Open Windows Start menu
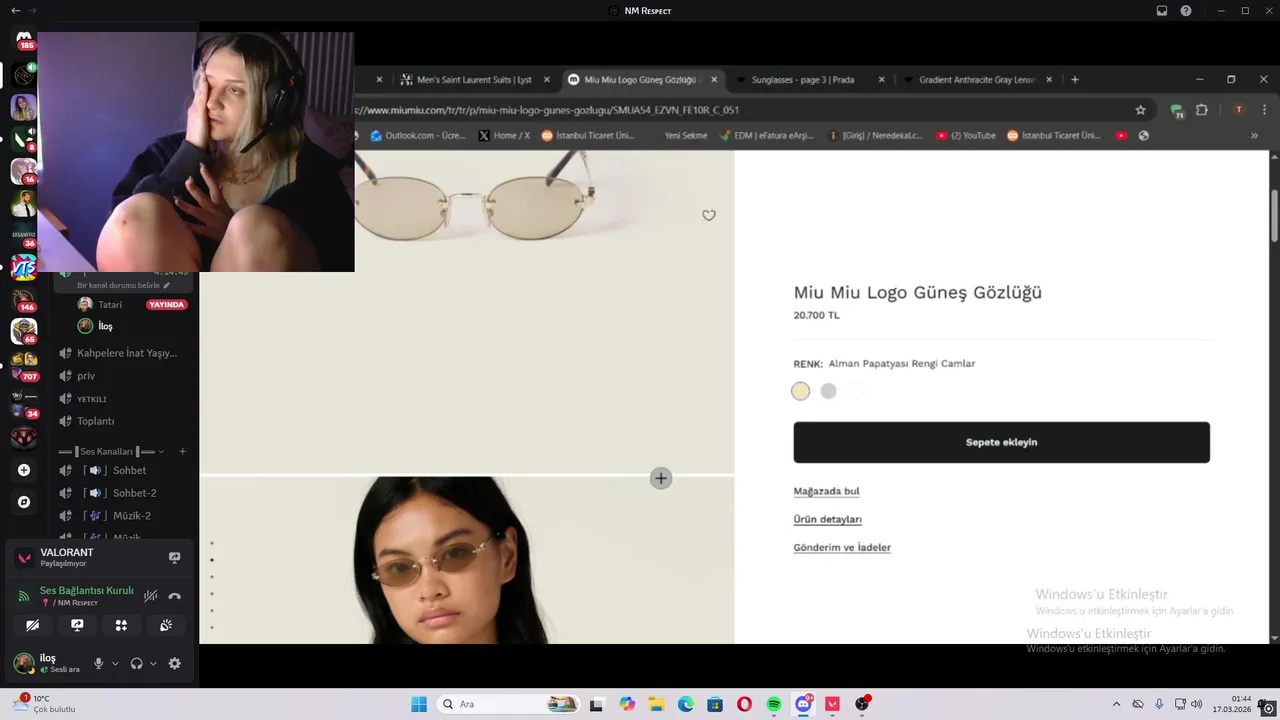1280x720 pixels. pos(419,704)
